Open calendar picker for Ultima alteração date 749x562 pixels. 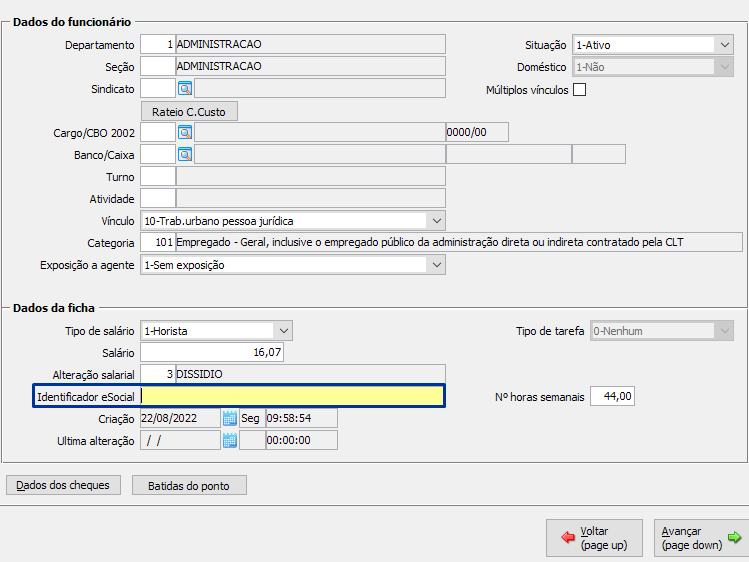tap(230, 440)
